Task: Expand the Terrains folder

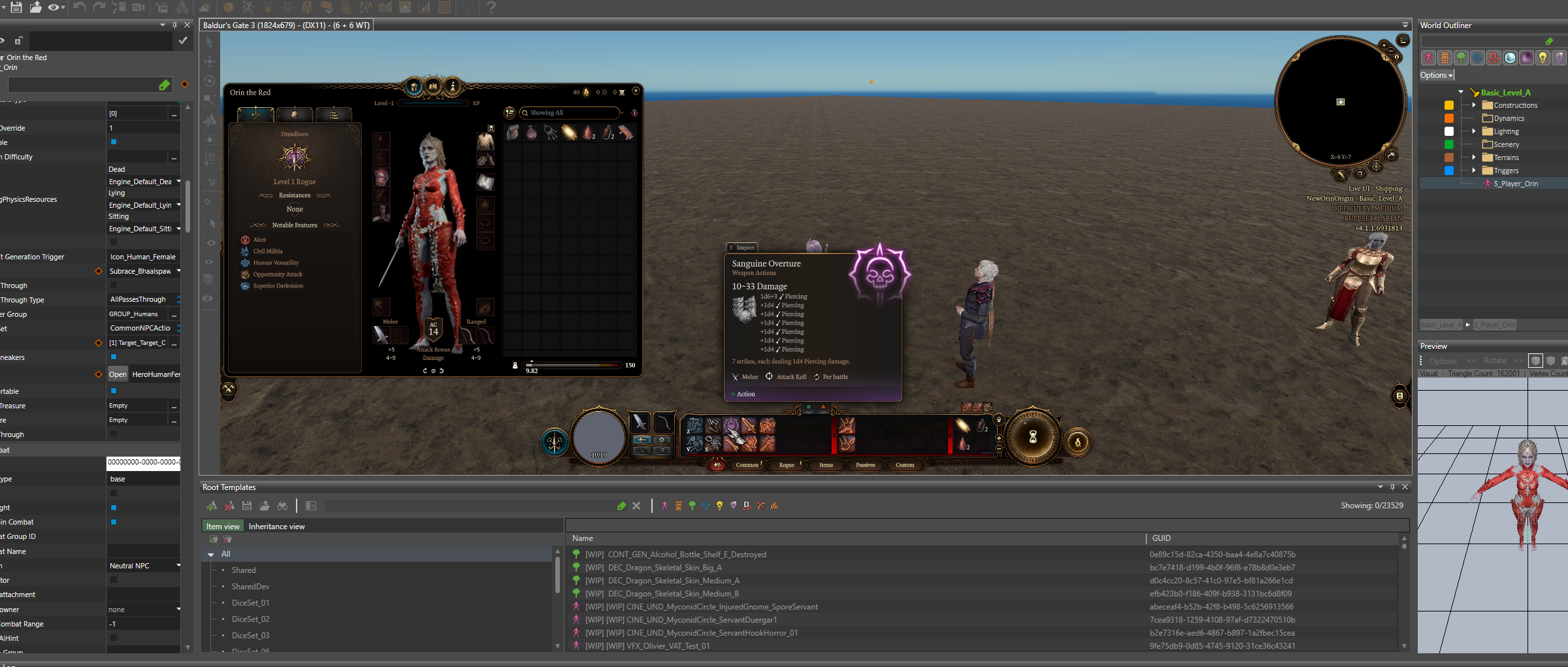Action: 1474,157
